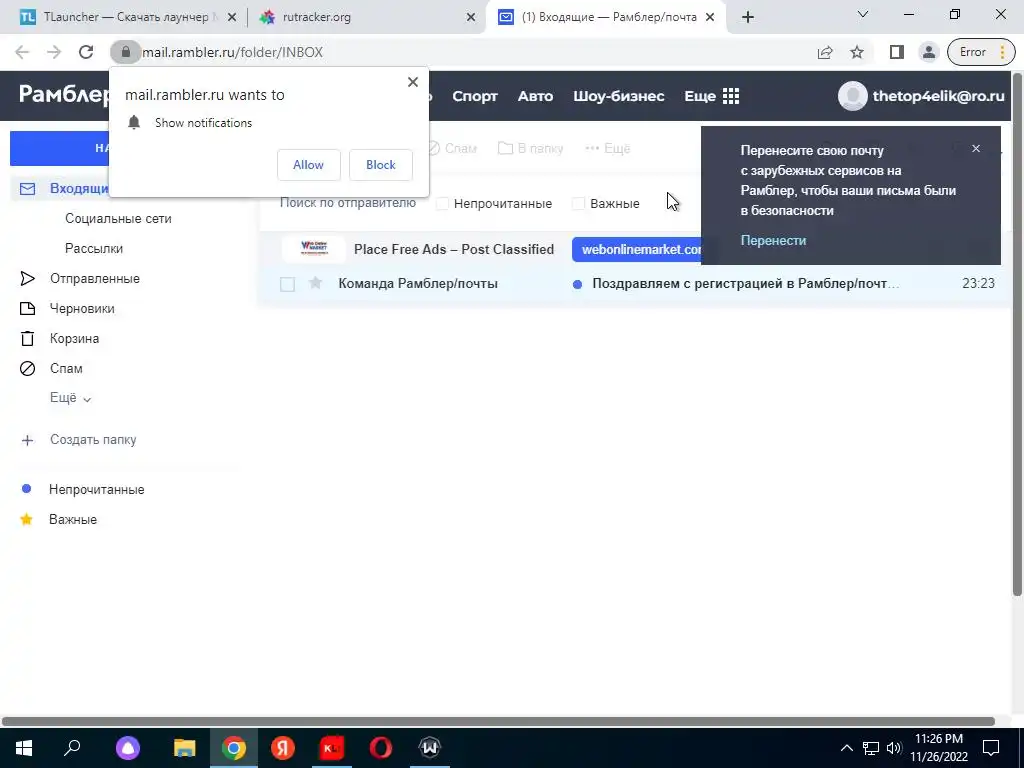Close the rutracker.org tab
This screenshot has width=1024, height=768.
pos(471,18)
